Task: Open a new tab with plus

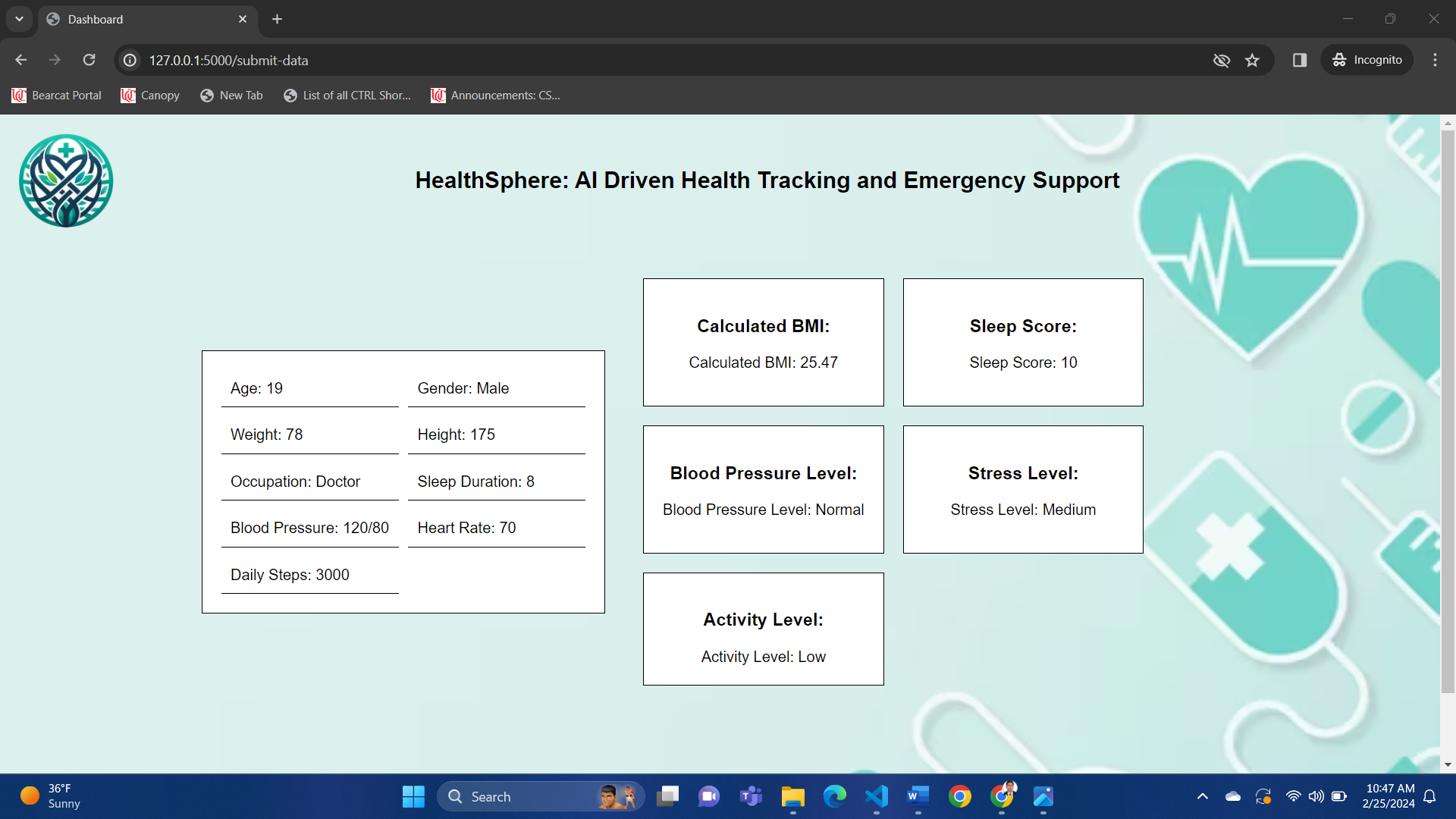Action: (277, 19)
